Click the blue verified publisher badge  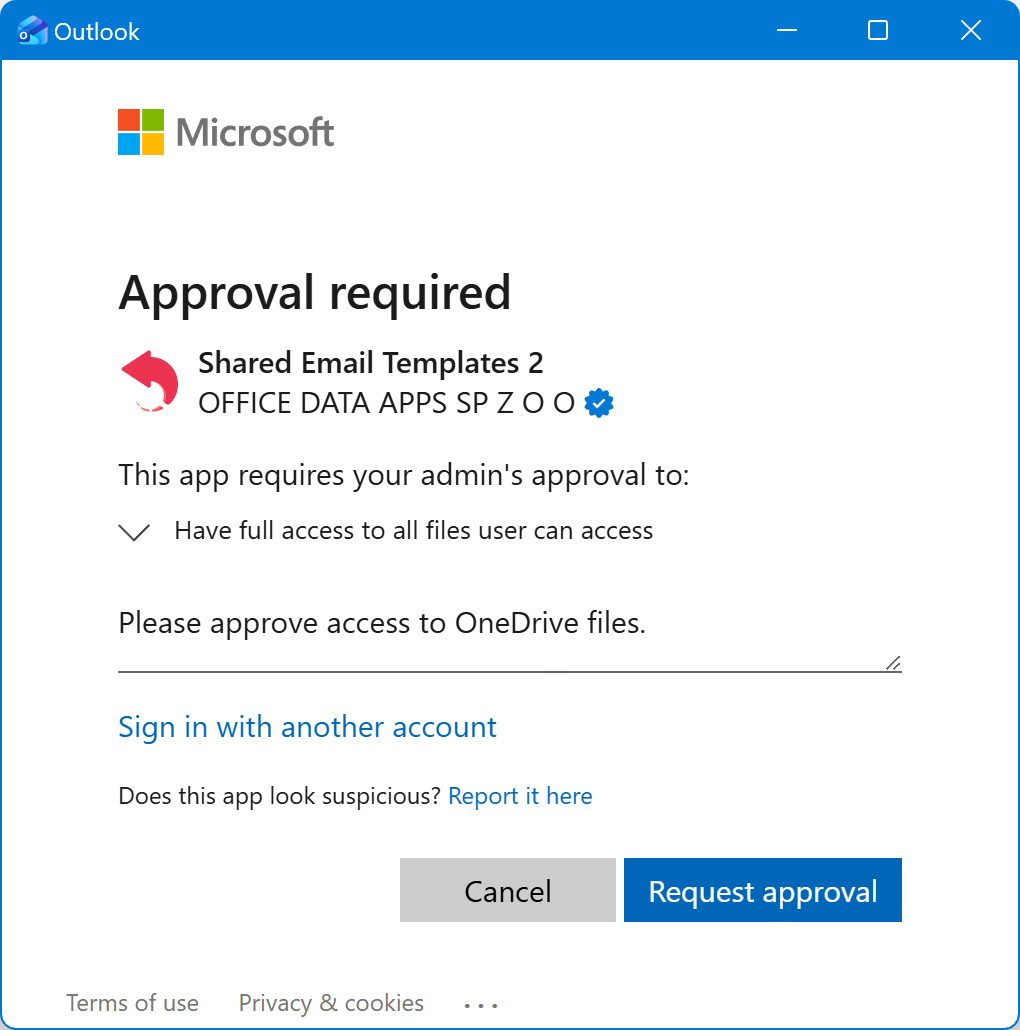pyautogui.click(x=598, y=402)
